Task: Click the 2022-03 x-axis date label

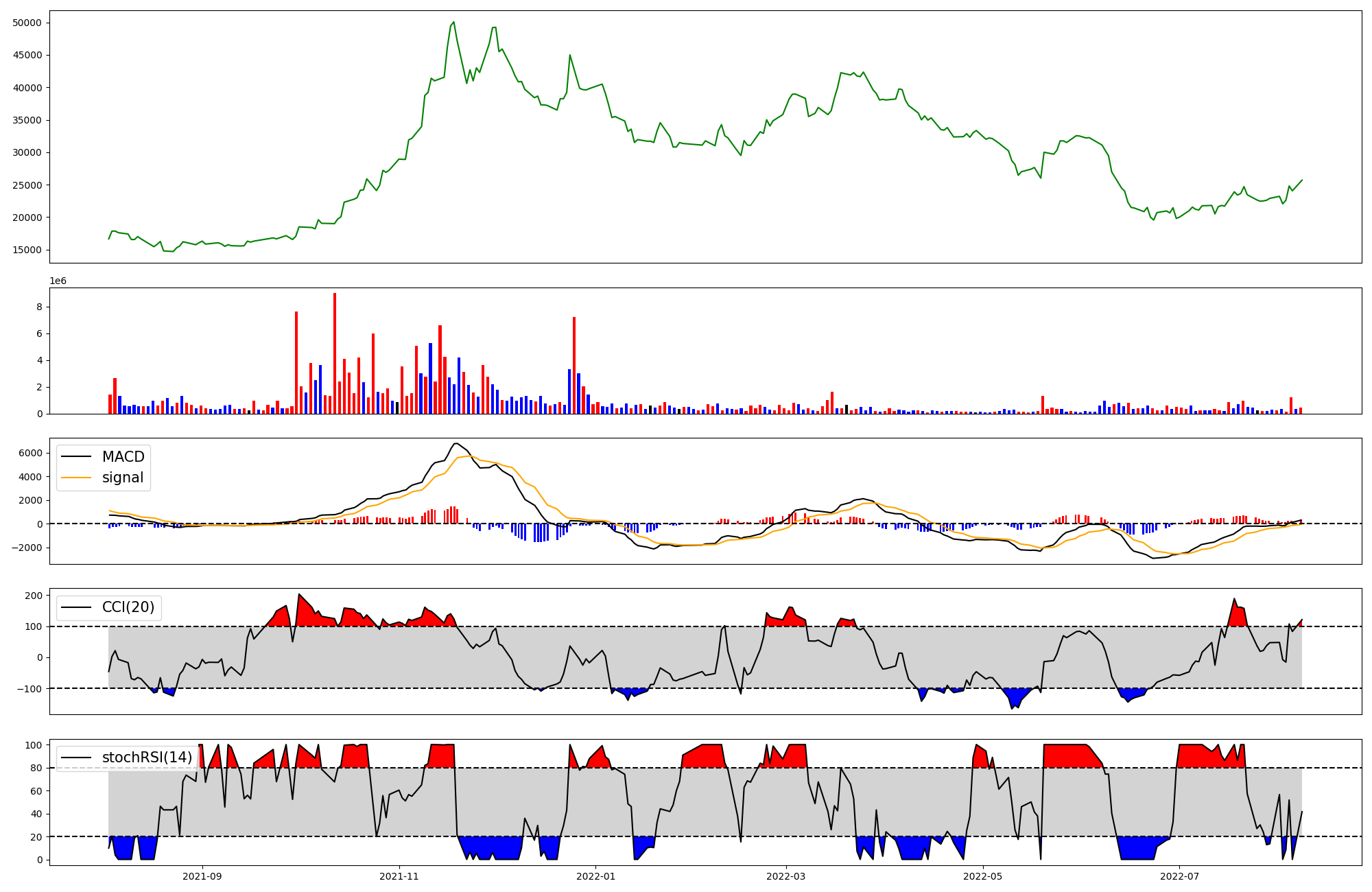Action: tap(785, 876)
